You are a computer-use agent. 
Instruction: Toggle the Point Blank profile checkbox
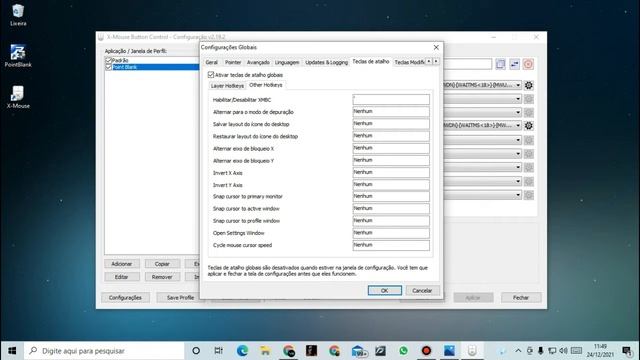[x=109, y=67]
